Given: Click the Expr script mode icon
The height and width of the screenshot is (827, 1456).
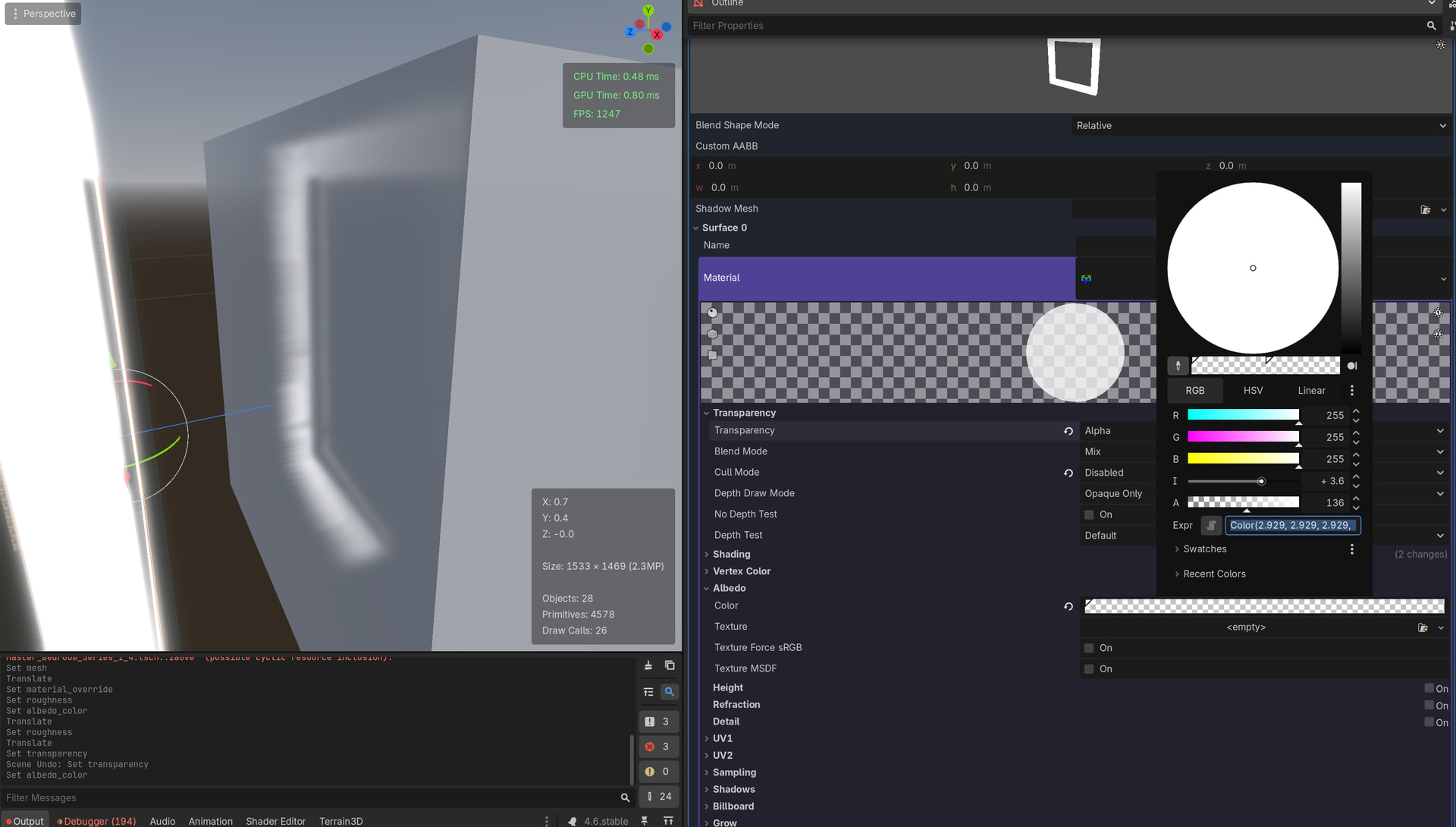Looking at the screenshot, I should (1211, 525).
